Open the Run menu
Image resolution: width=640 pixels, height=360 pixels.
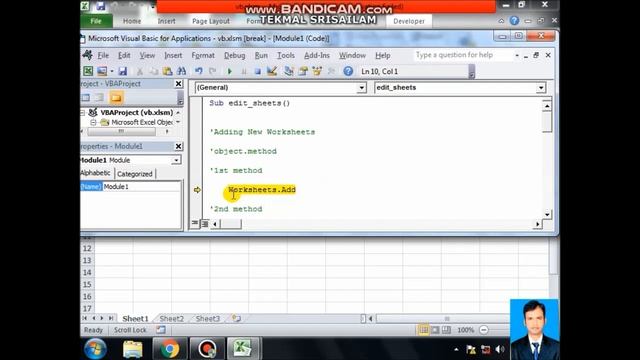pyautogui.click(x=261, y=55)
